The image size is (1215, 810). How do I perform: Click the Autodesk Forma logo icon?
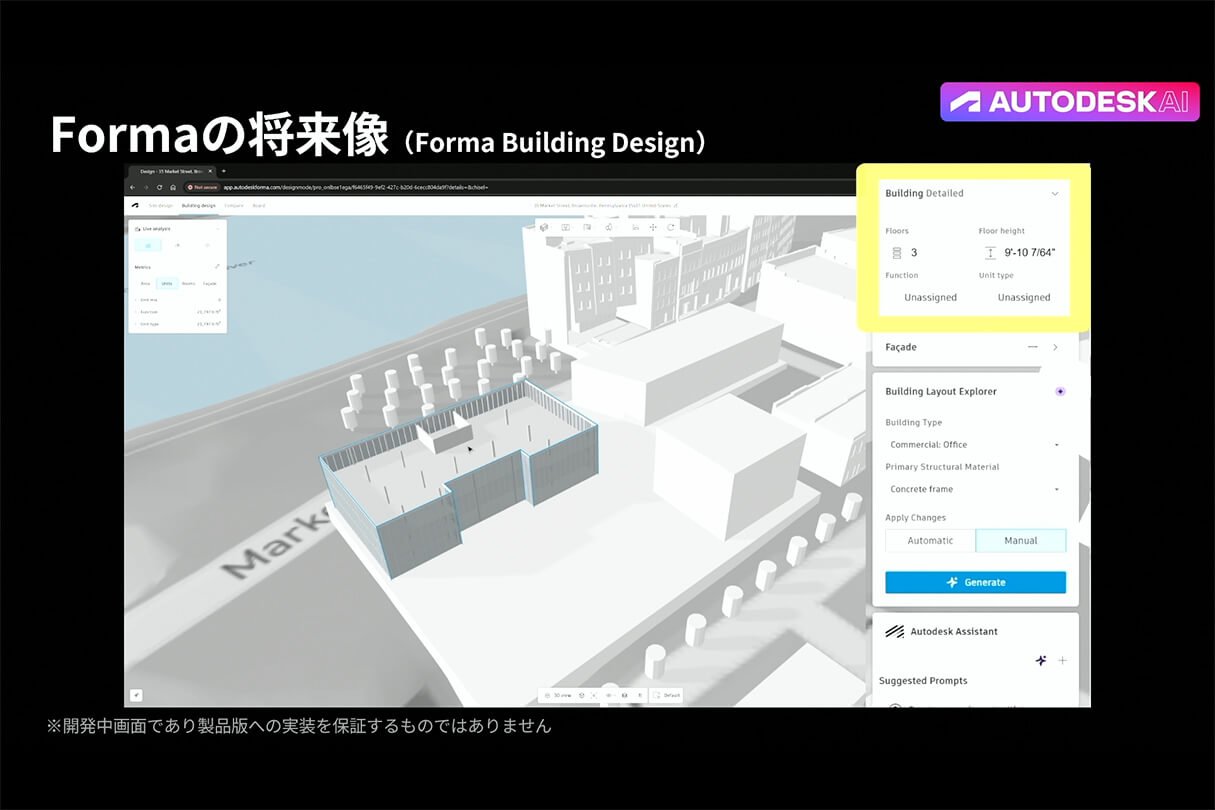point(135,205)
